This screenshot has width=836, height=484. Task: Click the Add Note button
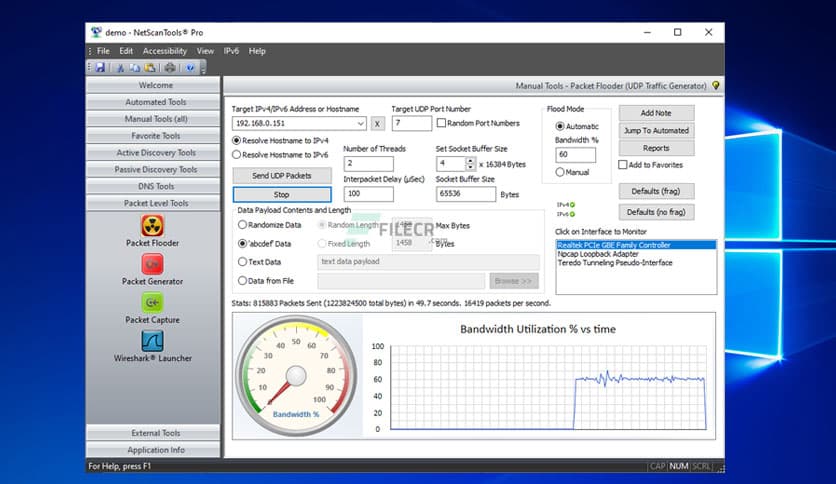(x=656, y=113)
